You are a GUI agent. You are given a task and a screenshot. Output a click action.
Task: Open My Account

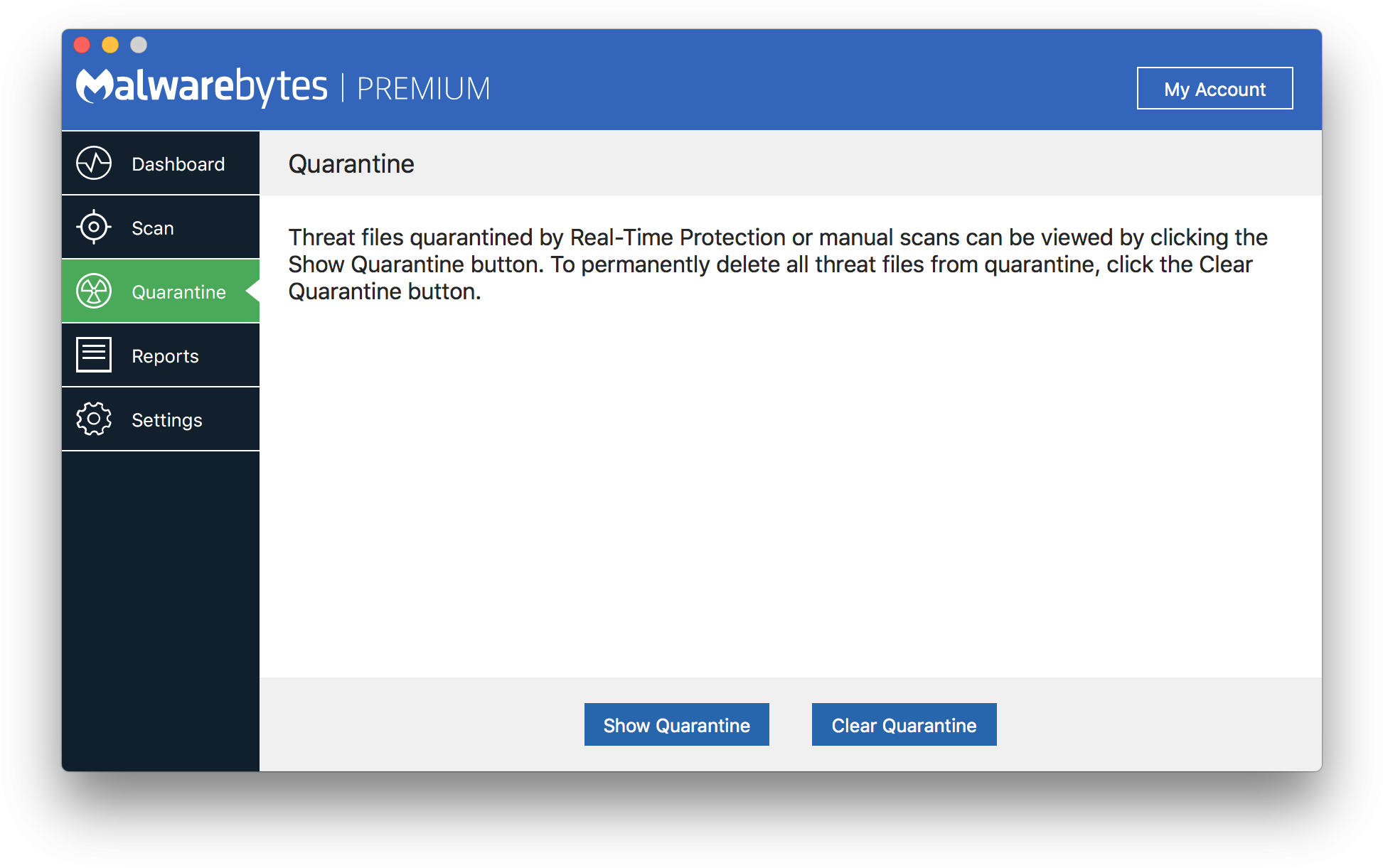[1214, 88]
